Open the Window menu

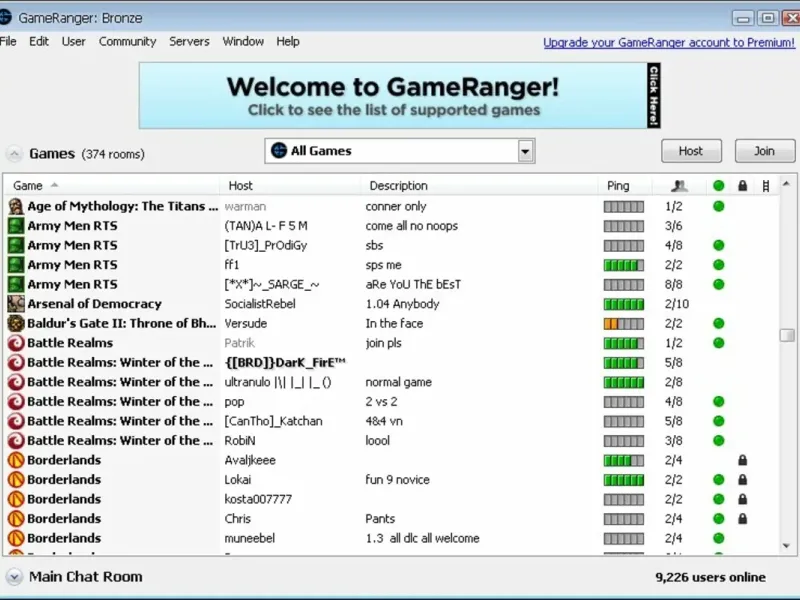click(x=243, y=41)
